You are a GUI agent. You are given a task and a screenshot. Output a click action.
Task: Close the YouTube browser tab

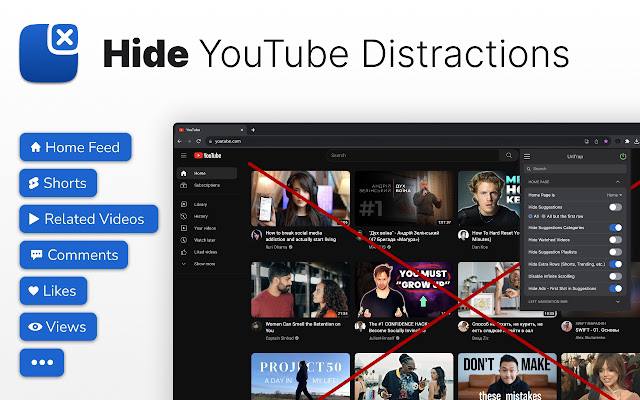pyautogui.click(x=242, y=130)
